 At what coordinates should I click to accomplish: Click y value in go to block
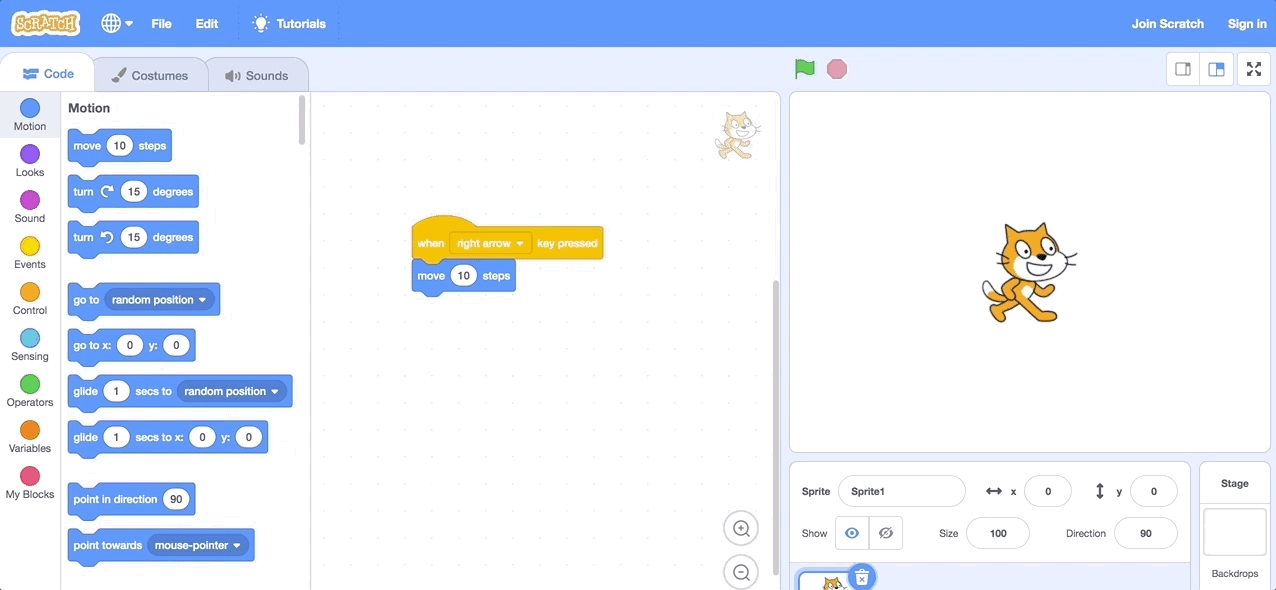click(x=176, y=346)
